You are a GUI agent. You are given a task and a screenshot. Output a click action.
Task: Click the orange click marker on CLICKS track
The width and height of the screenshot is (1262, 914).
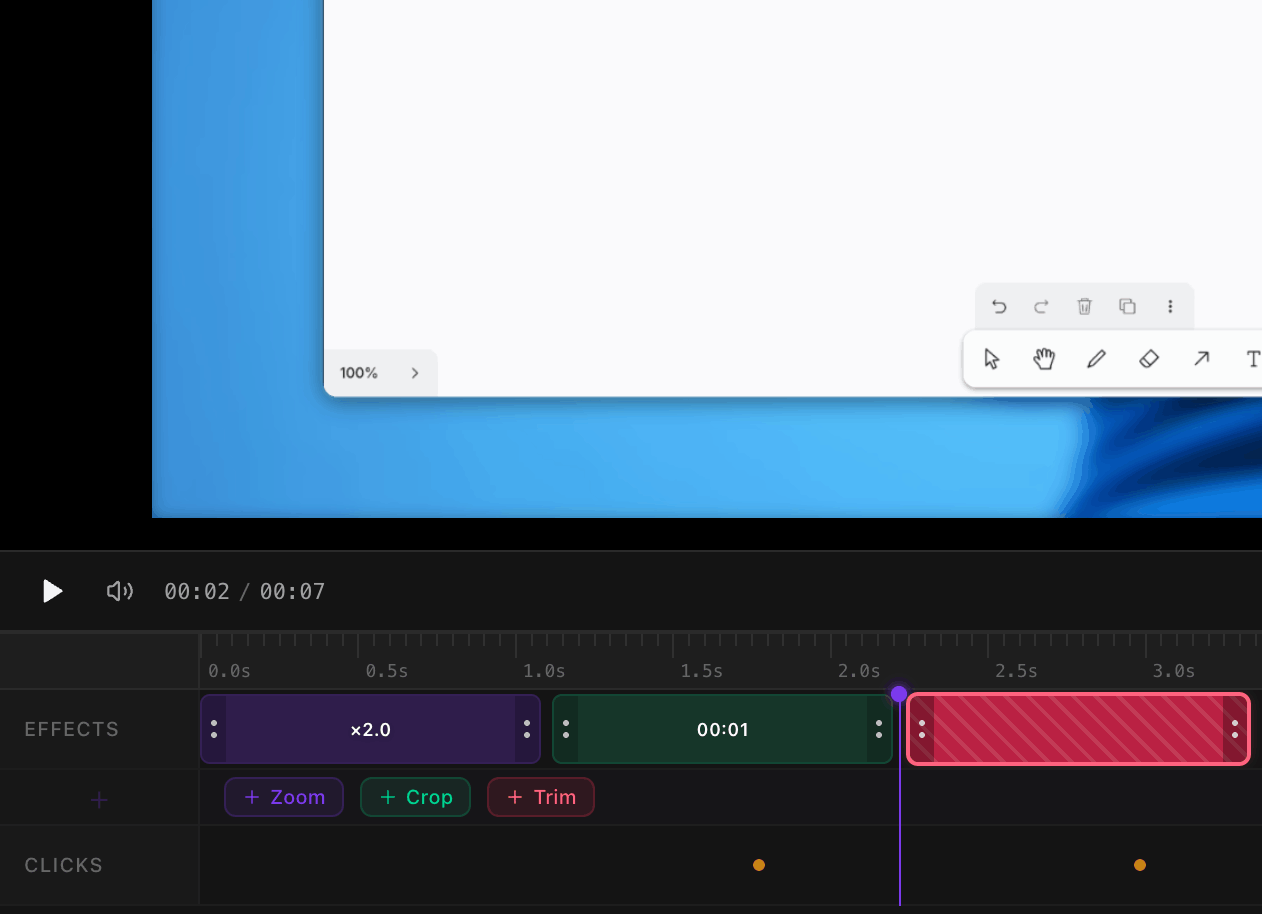(x=759, y=864)
